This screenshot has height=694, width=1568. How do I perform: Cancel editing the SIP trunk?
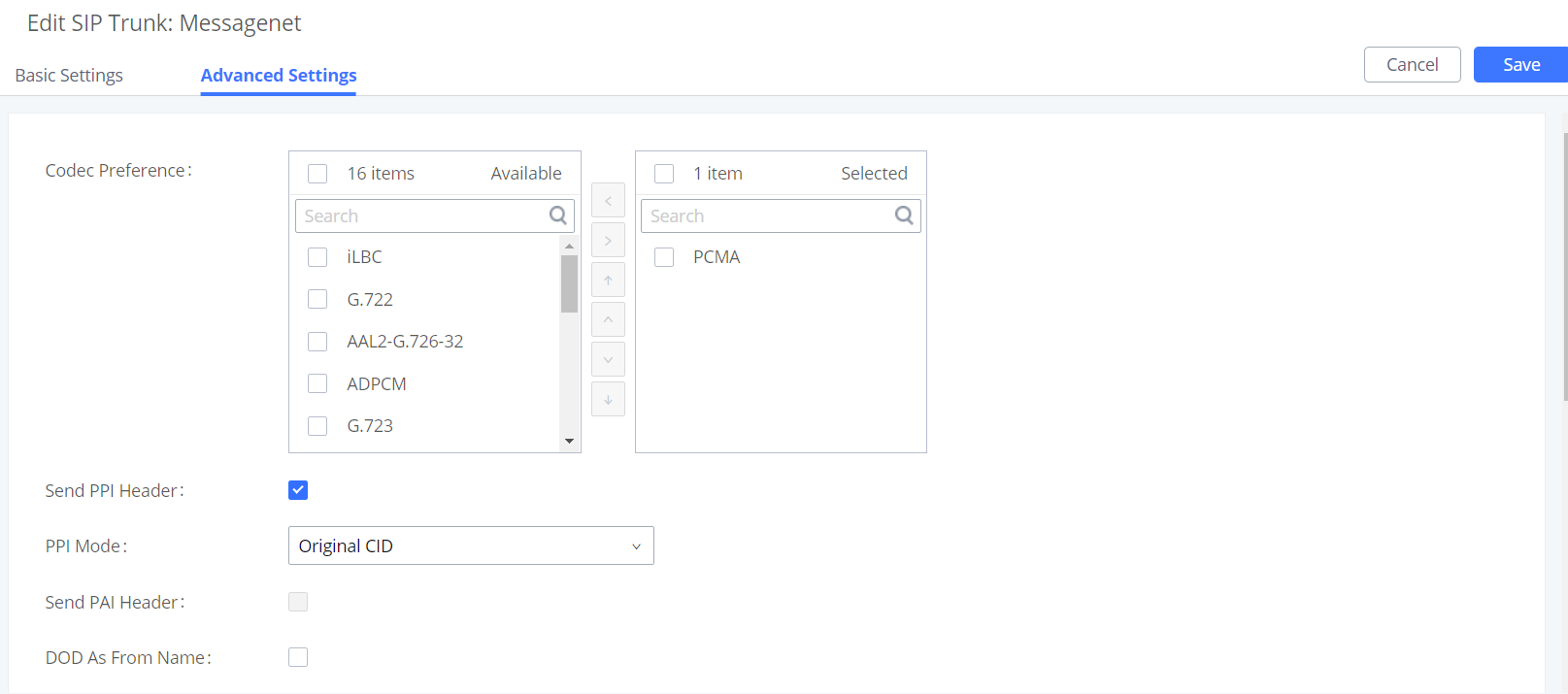tap(1413, 65)
